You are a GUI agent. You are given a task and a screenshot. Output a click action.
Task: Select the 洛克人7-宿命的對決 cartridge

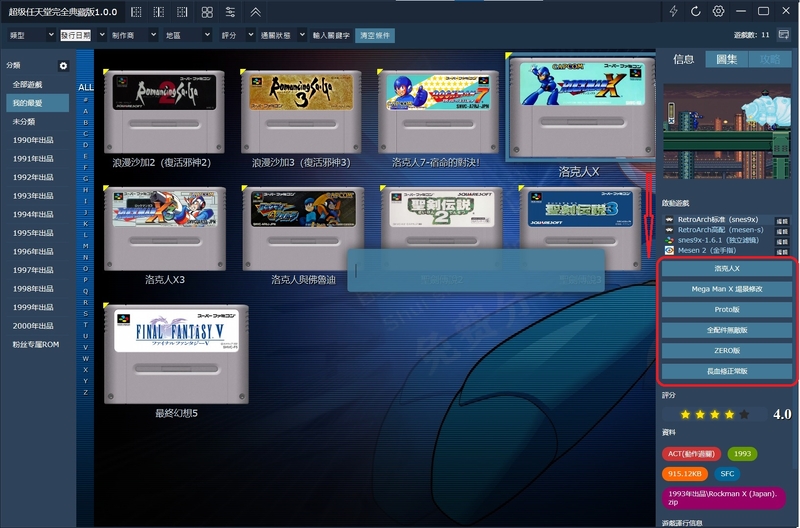coord(438,112)
